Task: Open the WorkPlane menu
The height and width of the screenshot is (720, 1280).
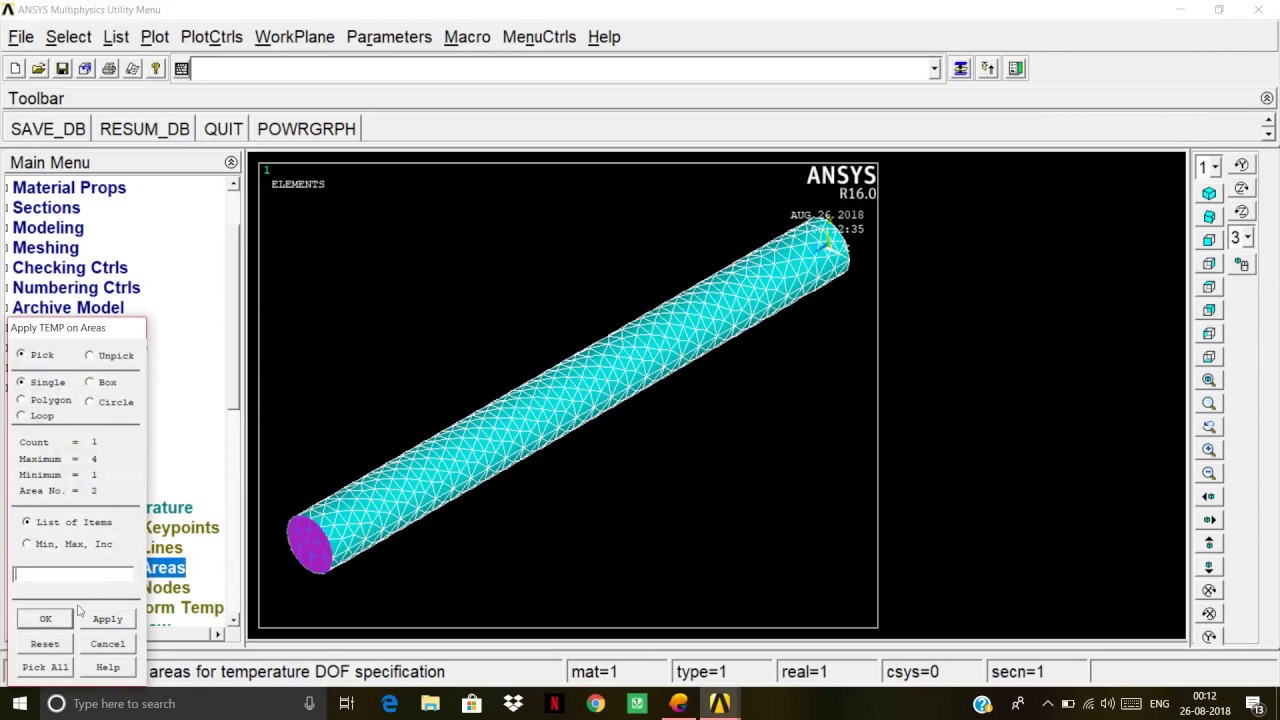Action: coord(294,37)
